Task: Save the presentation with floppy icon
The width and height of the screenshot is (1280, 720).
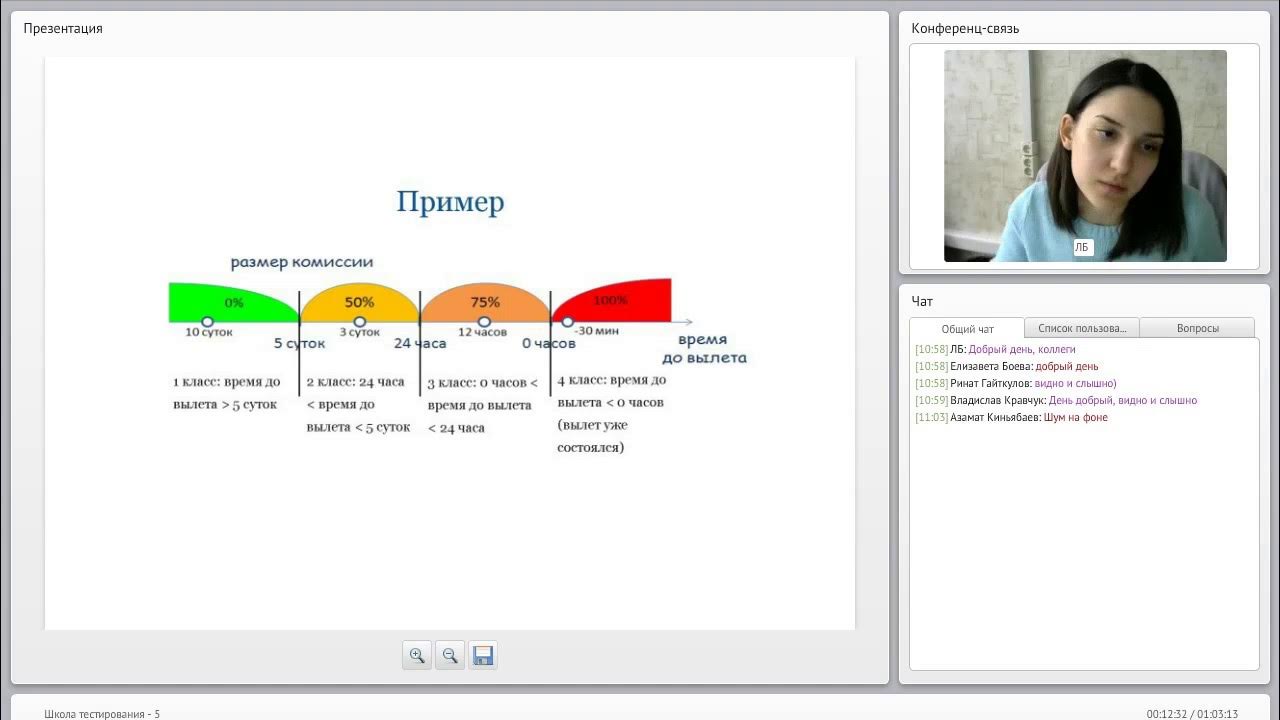Action: (483, 656)
